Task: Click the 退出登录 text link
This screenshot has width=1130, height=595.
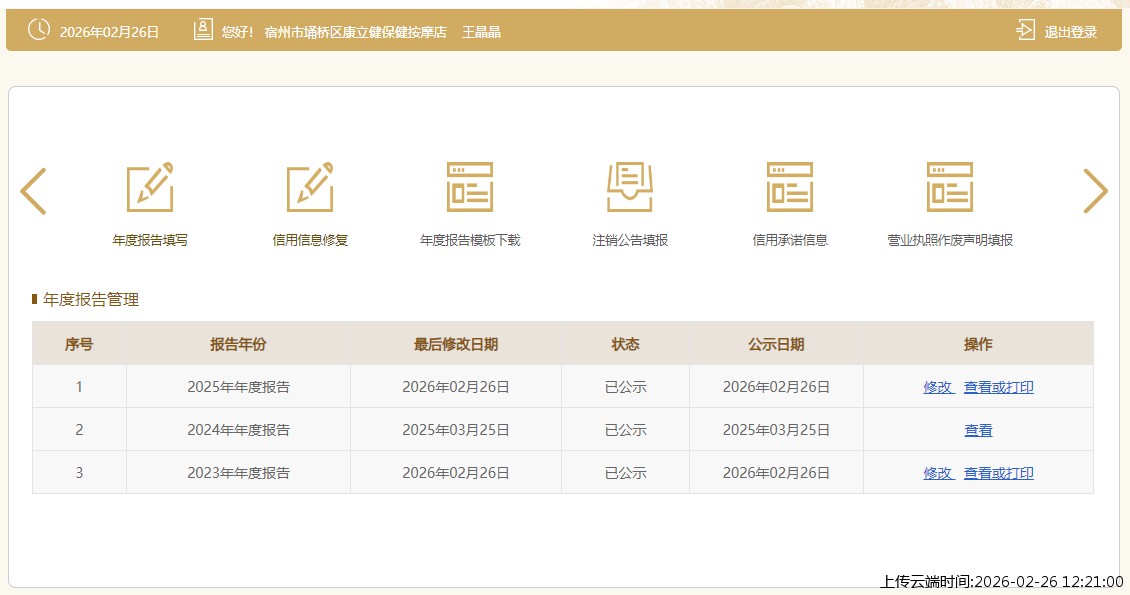Action: [1070, 32]
